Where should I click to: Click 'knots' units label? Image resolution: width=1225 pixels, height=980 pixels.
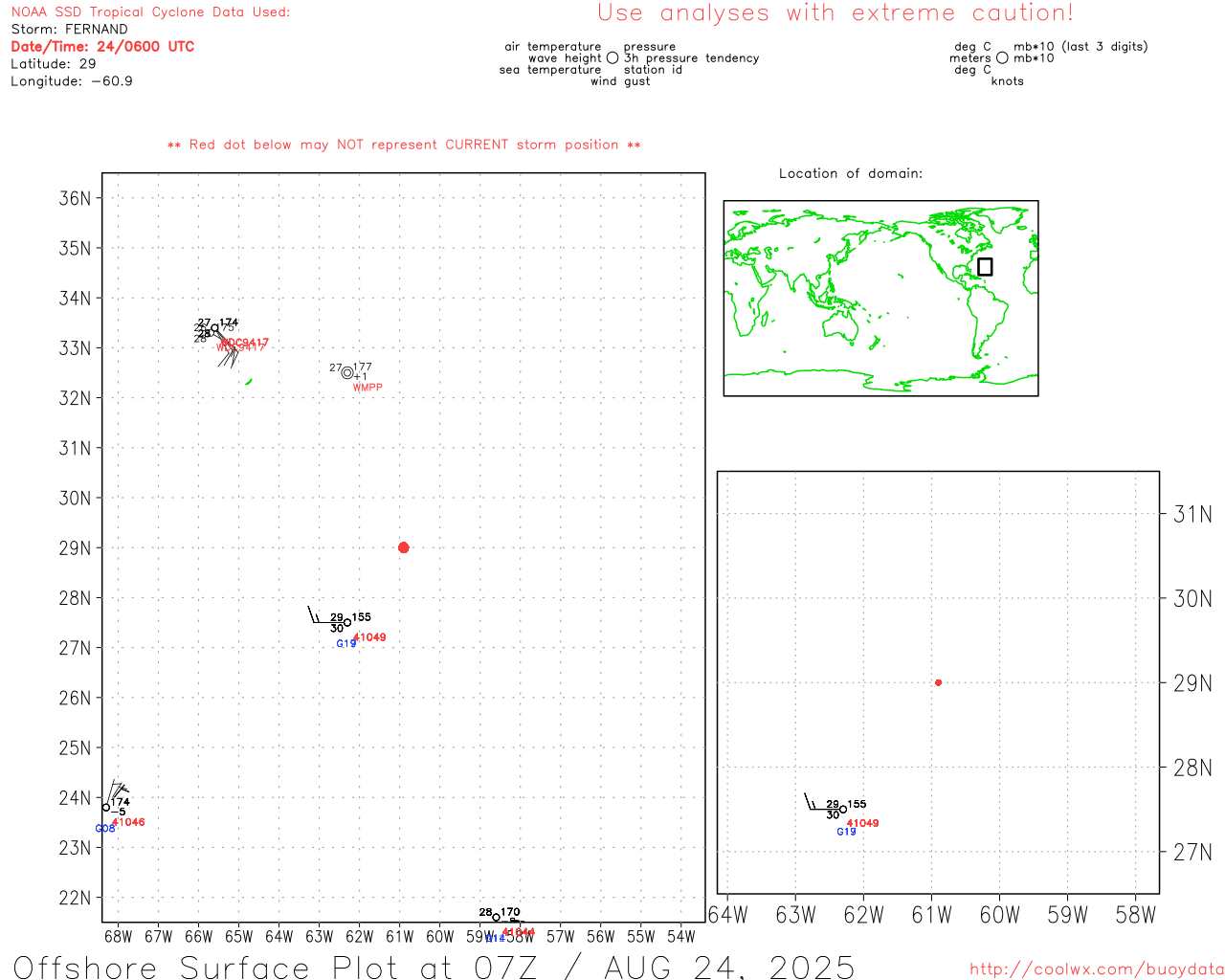pyautogui.click(x=1008, y=81)
